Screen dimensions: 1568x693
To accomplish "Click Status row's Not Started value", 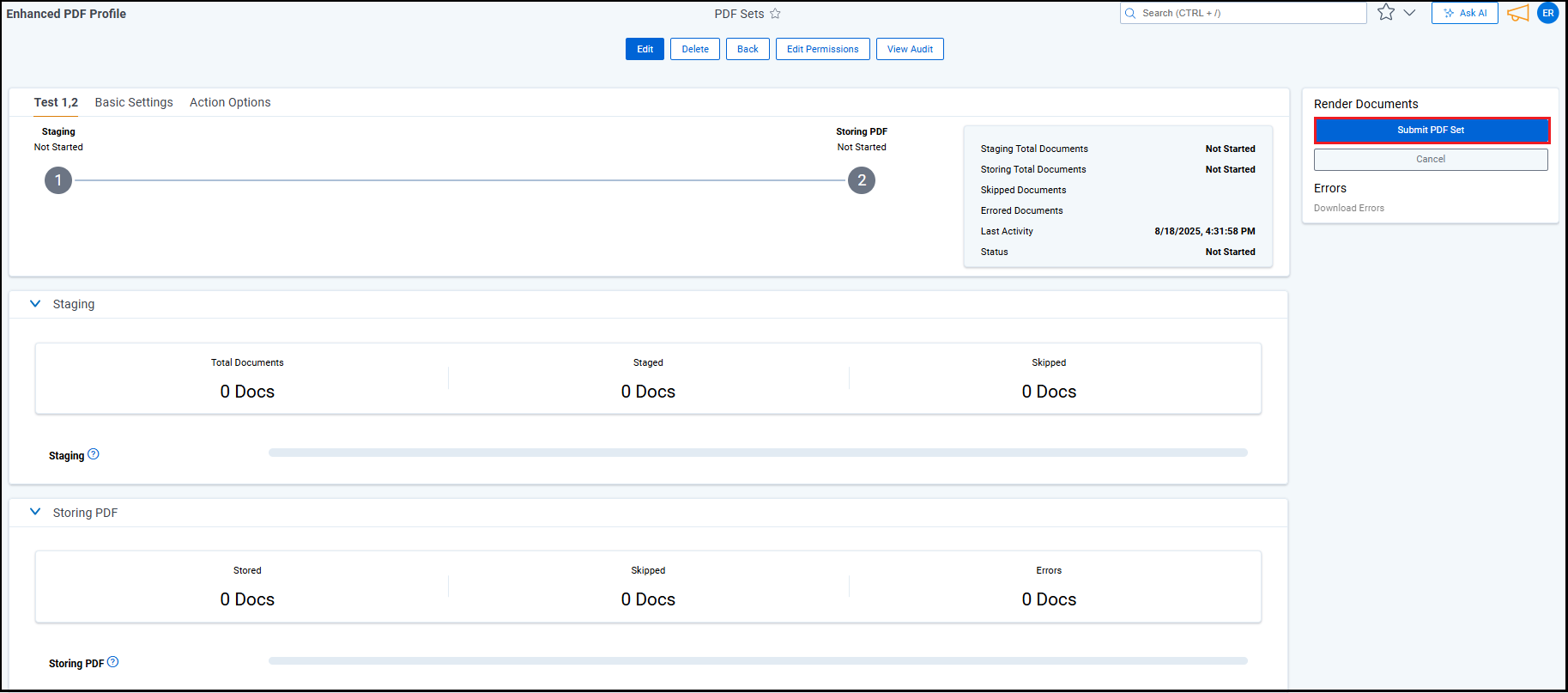I will tap(1230, 252).
